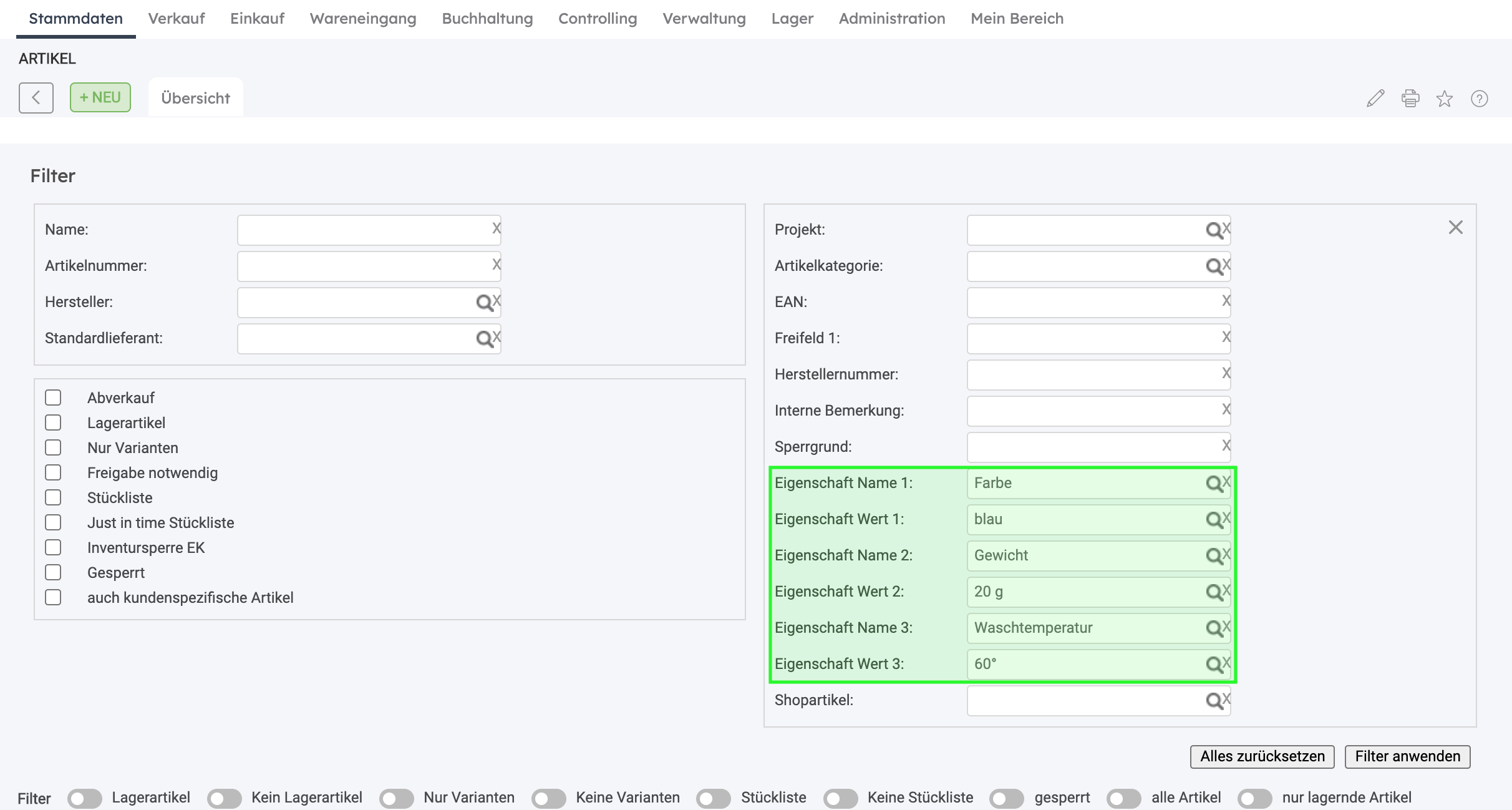The height and width of the screenshot is (810, 1512).
Task: Turn on nur lagernde Artikel switch
Action: [x=1255, y=798]
